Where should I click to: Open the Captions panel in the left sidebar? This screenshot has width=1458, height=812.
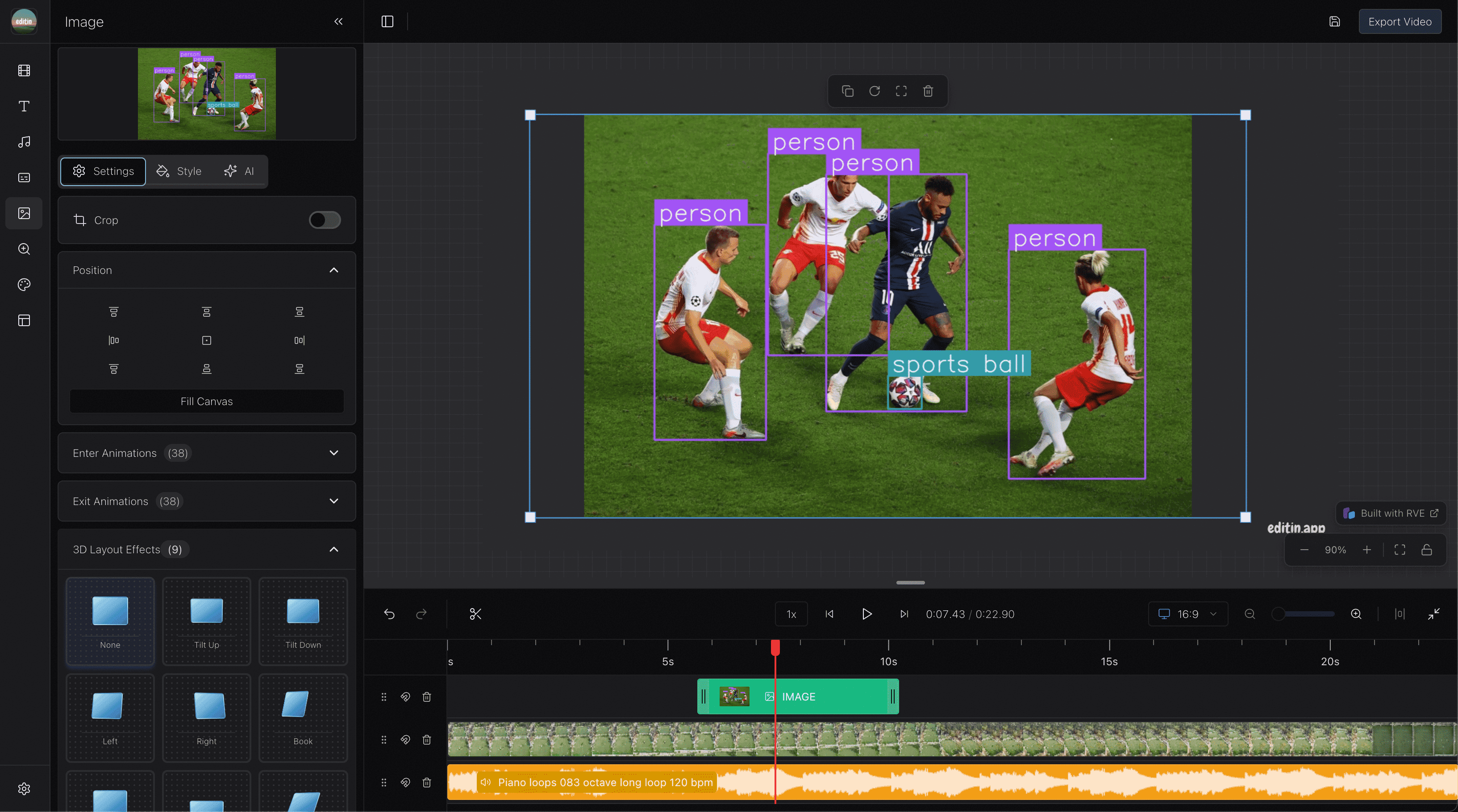(x=24, y=178)
